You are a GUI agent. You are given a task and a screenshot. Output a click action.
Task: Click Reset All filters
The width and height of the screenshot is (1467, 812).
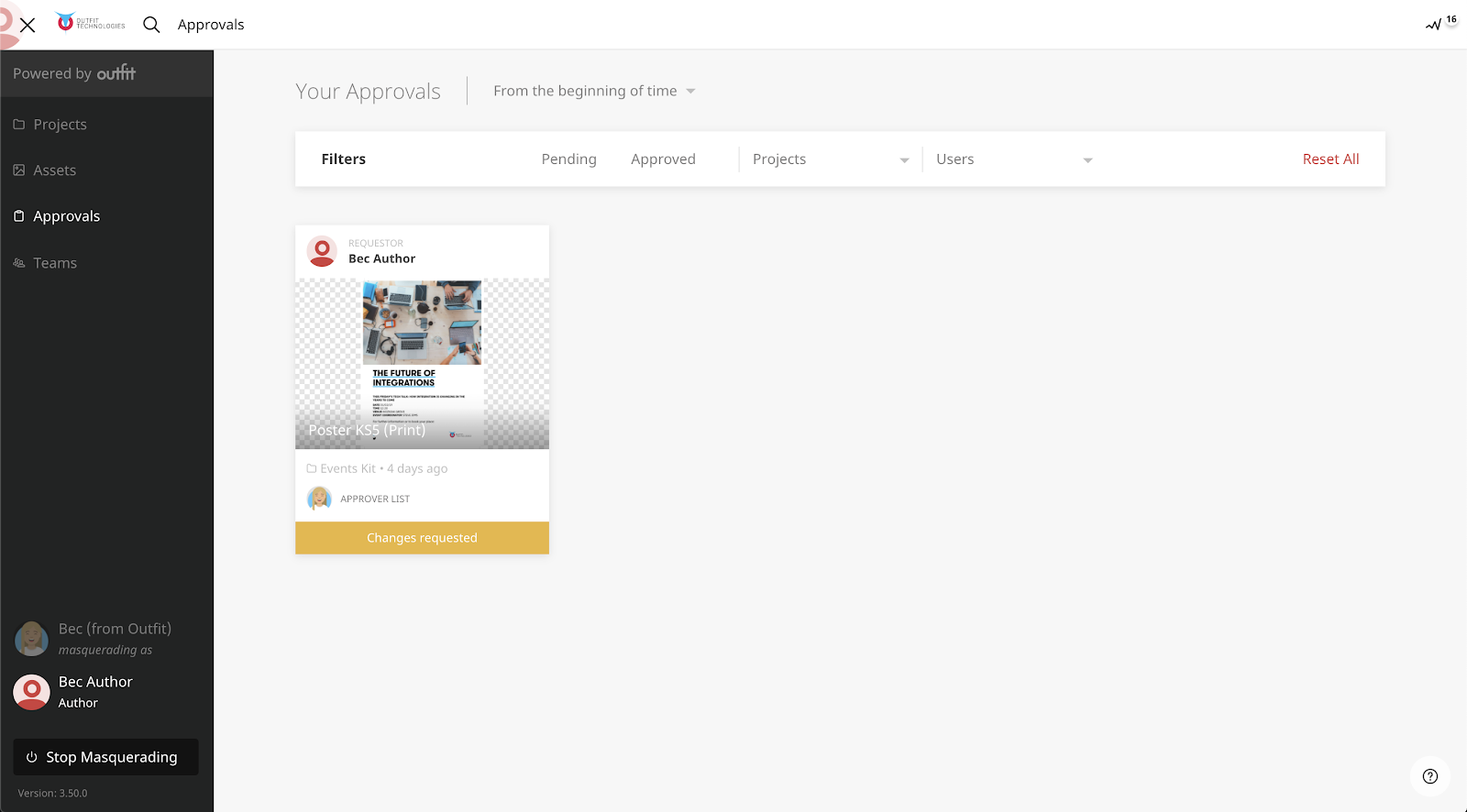click(1330, 159)
